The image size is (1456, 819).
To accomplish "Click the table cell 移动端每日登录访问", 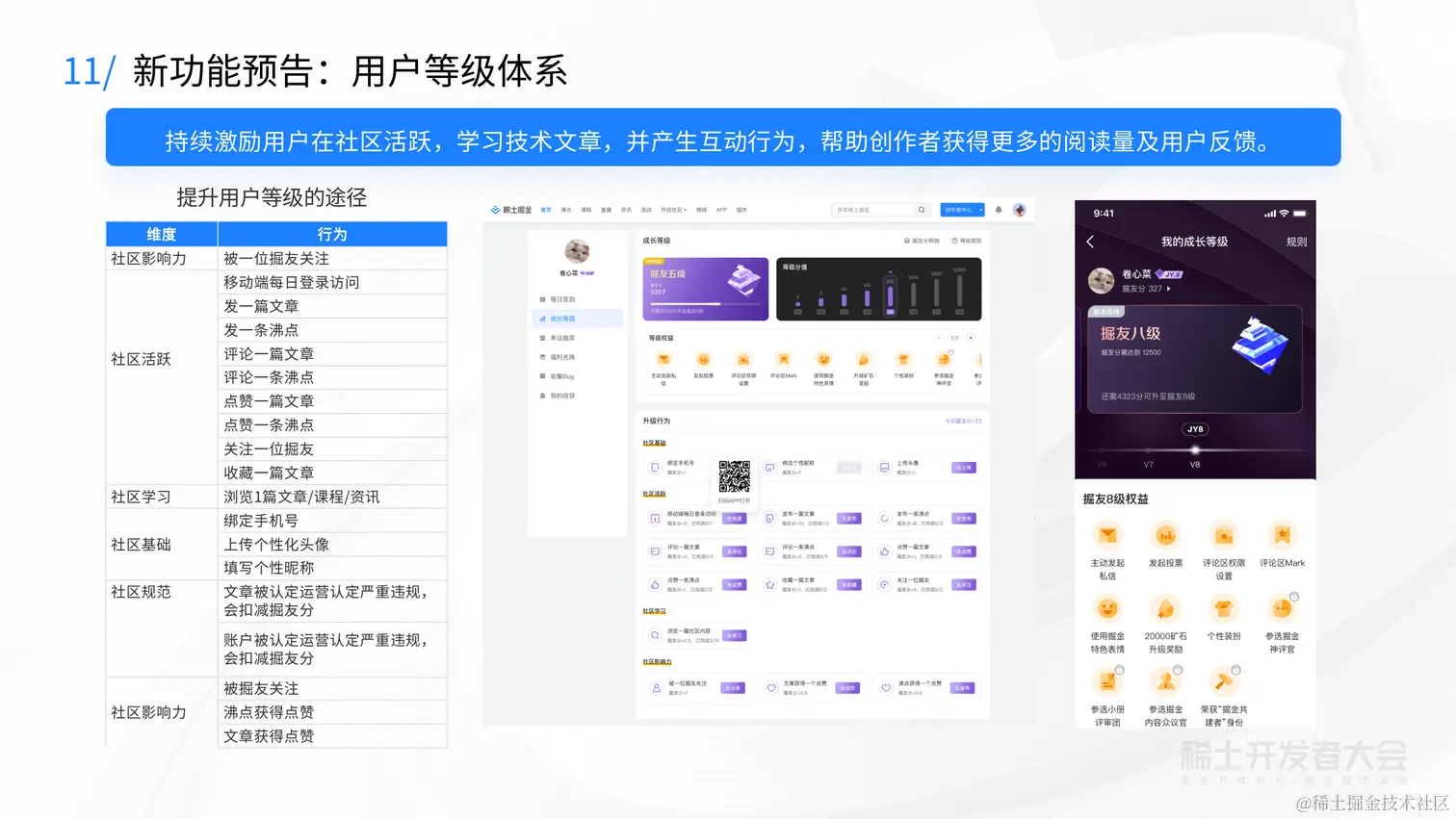I will point(332,283).
